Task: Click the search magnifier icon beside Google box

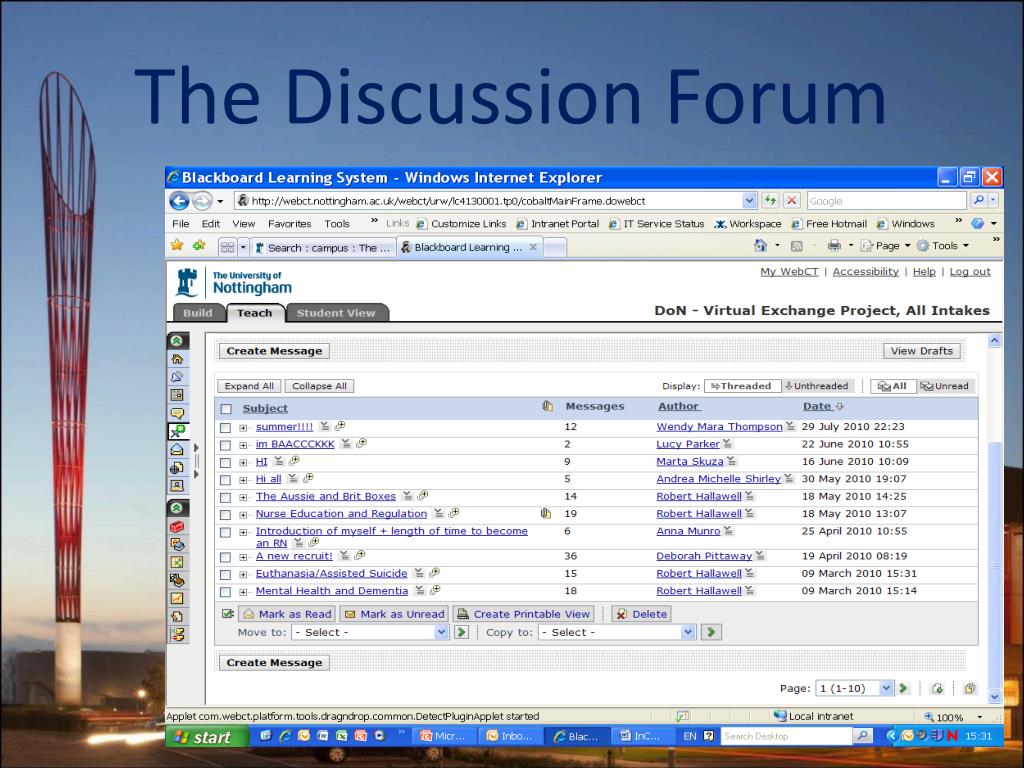Action: pos(978,200)
